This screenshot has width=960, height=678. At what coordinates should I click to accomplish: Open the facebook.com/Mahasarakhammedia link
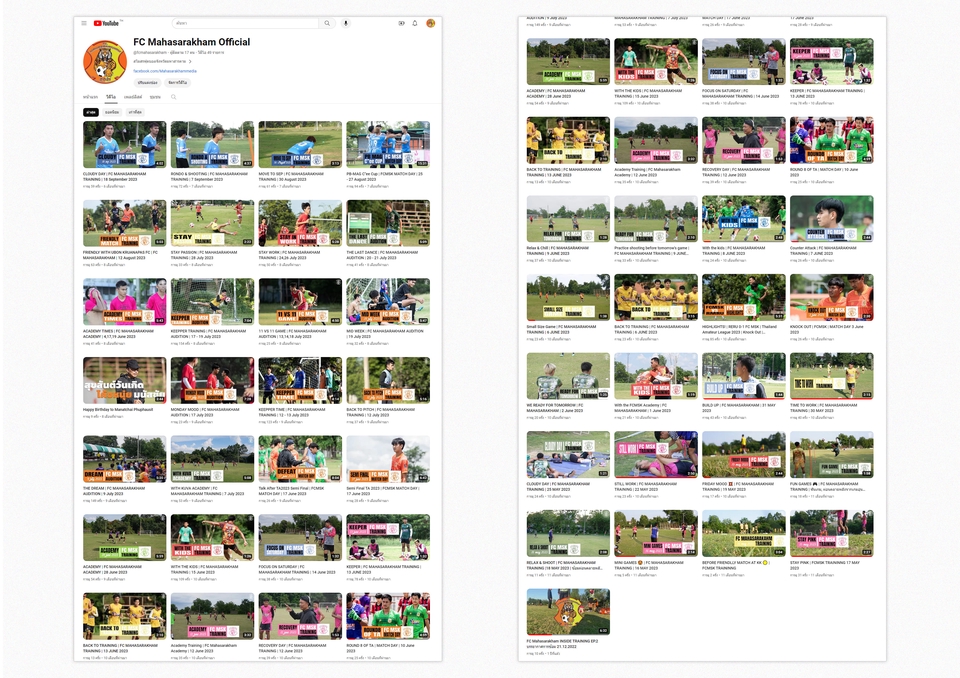tap(165, 71)
